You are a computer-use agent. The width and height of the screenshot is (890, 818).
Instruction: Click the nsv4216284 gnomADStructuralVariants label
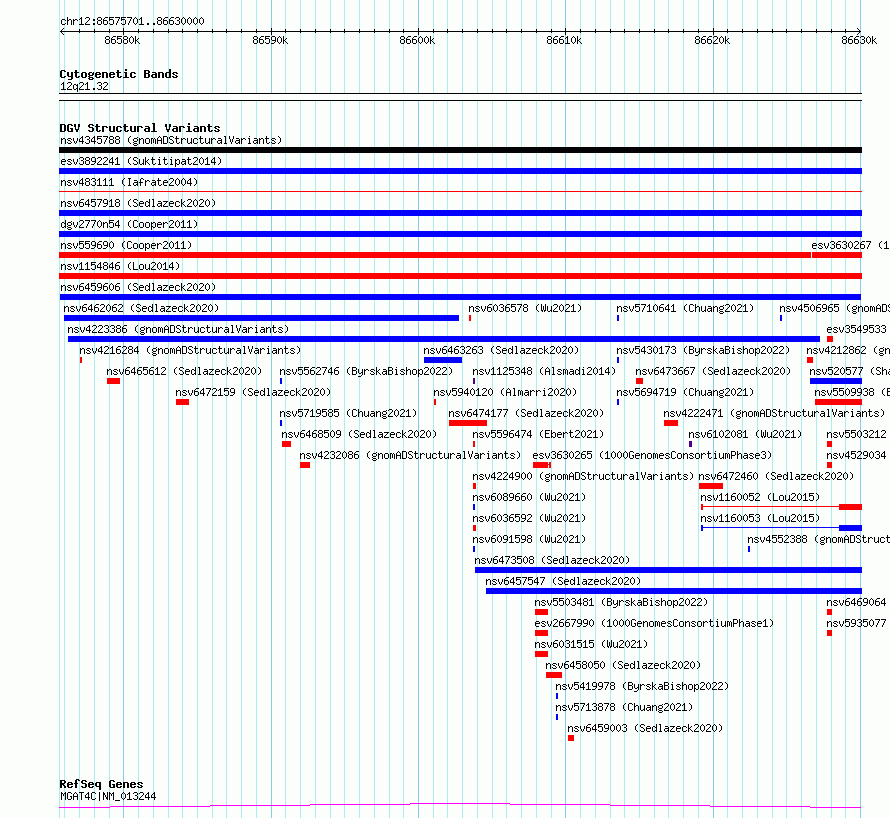[x=190, y=350]
